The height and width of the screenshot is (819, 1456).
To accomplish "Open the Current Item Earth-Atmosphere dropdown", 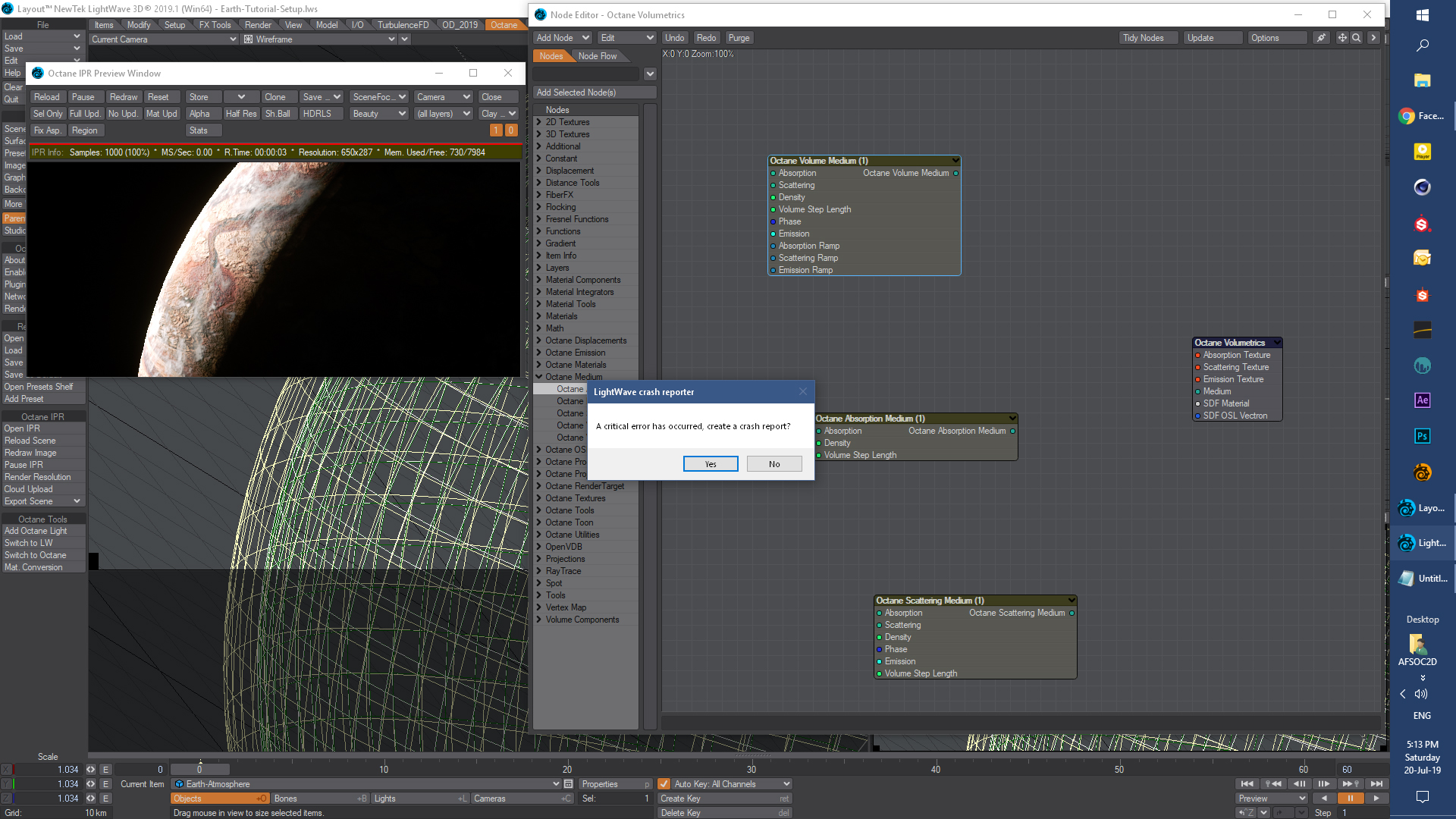I will tap(557, 784).
